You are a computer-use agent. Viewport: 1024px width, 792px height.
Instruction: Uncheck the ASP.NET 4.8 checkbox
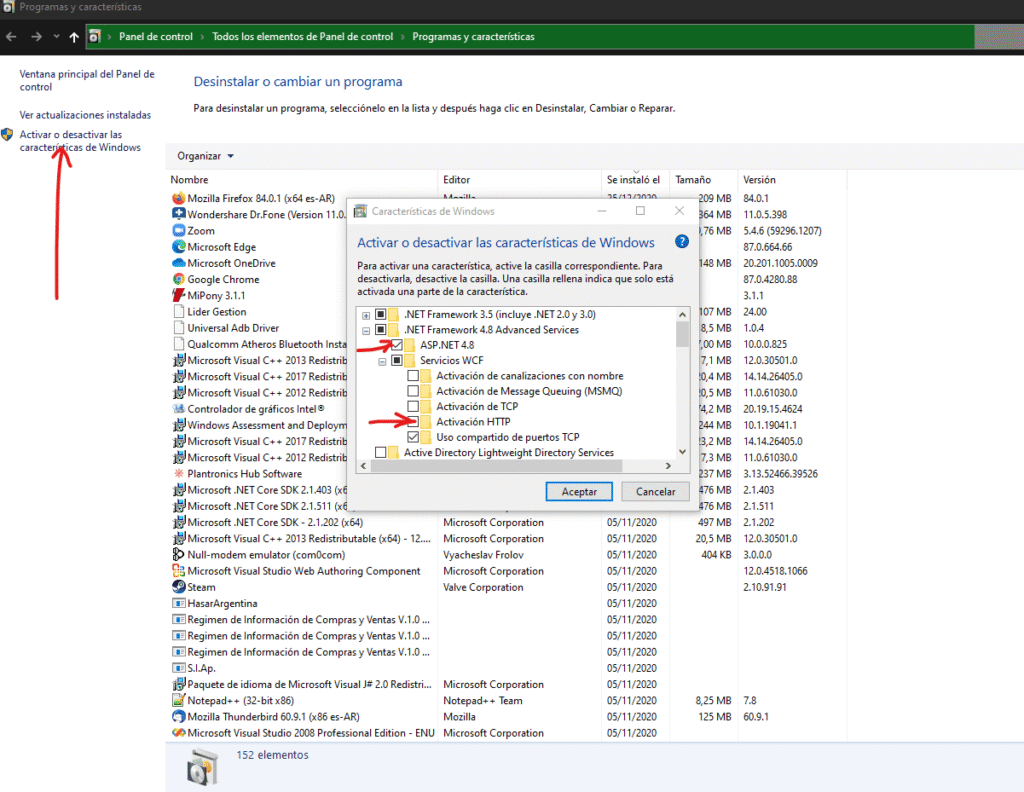397,345
